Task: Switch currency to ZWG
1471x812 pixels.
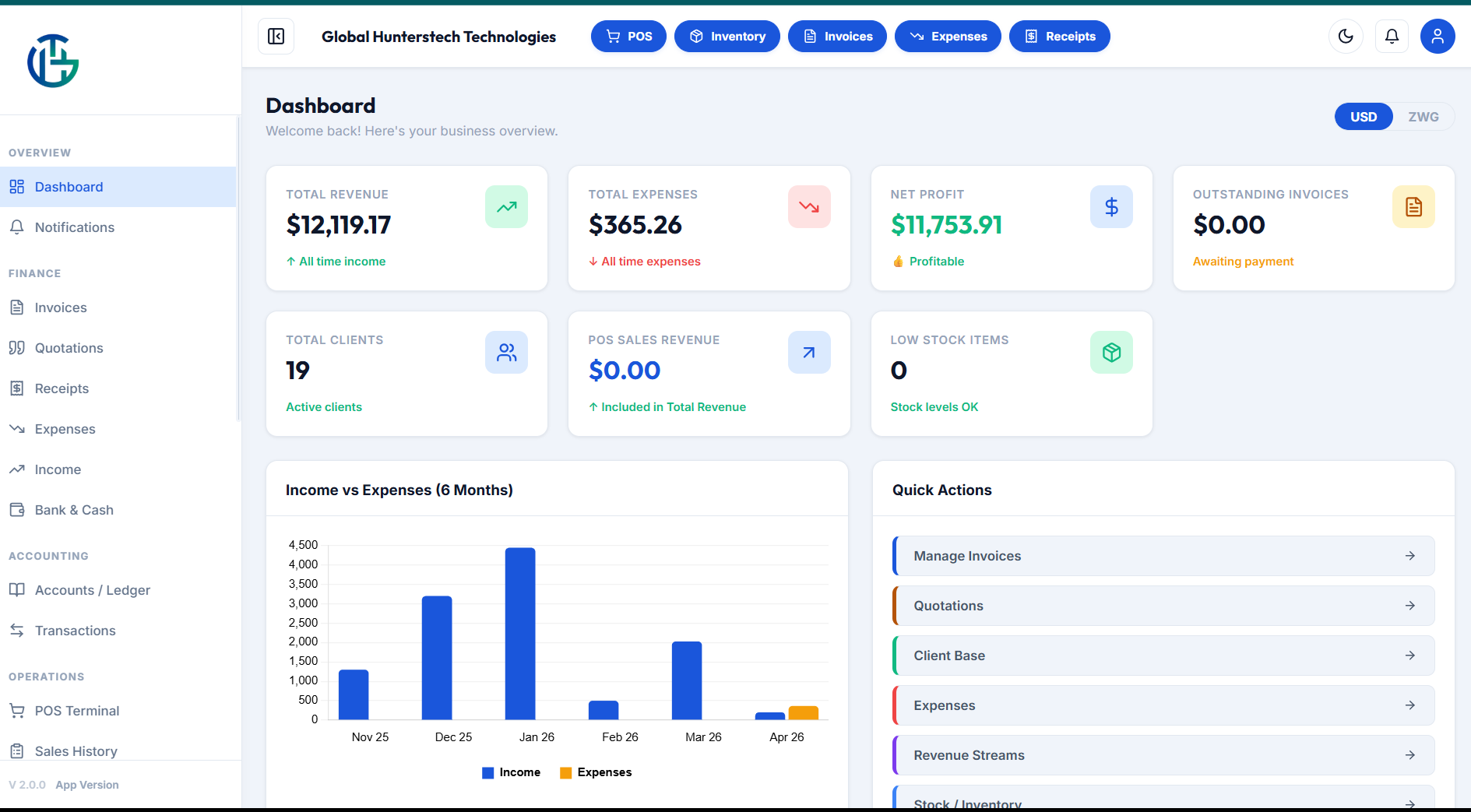Action: tap(1423, 117)
